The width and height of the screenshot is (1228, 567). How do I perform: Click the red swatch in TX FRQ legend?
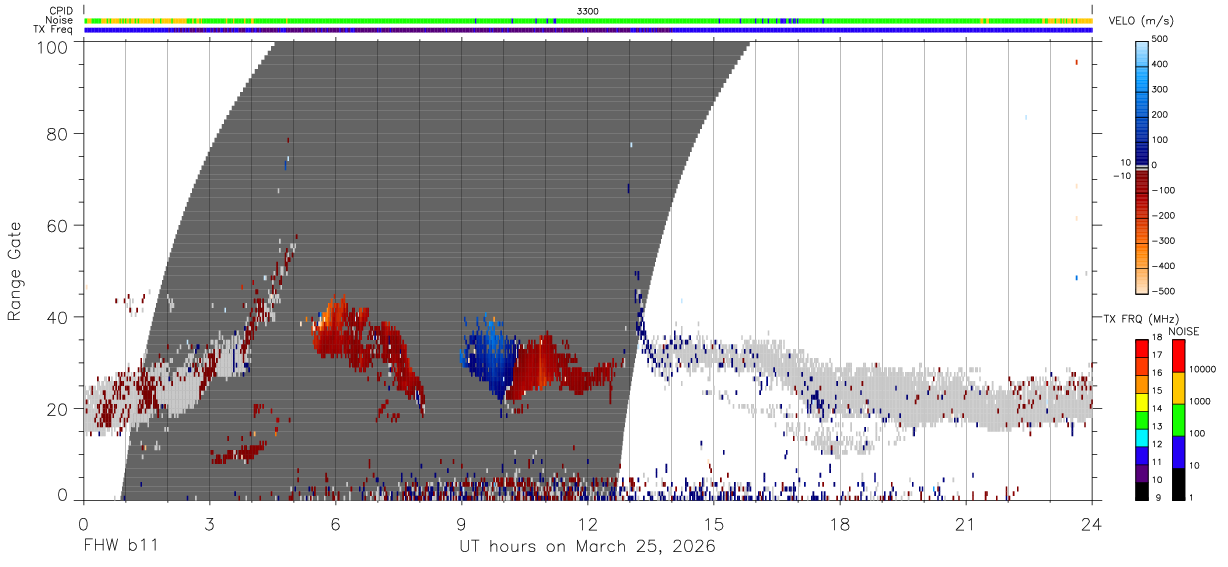point(1142,348)
